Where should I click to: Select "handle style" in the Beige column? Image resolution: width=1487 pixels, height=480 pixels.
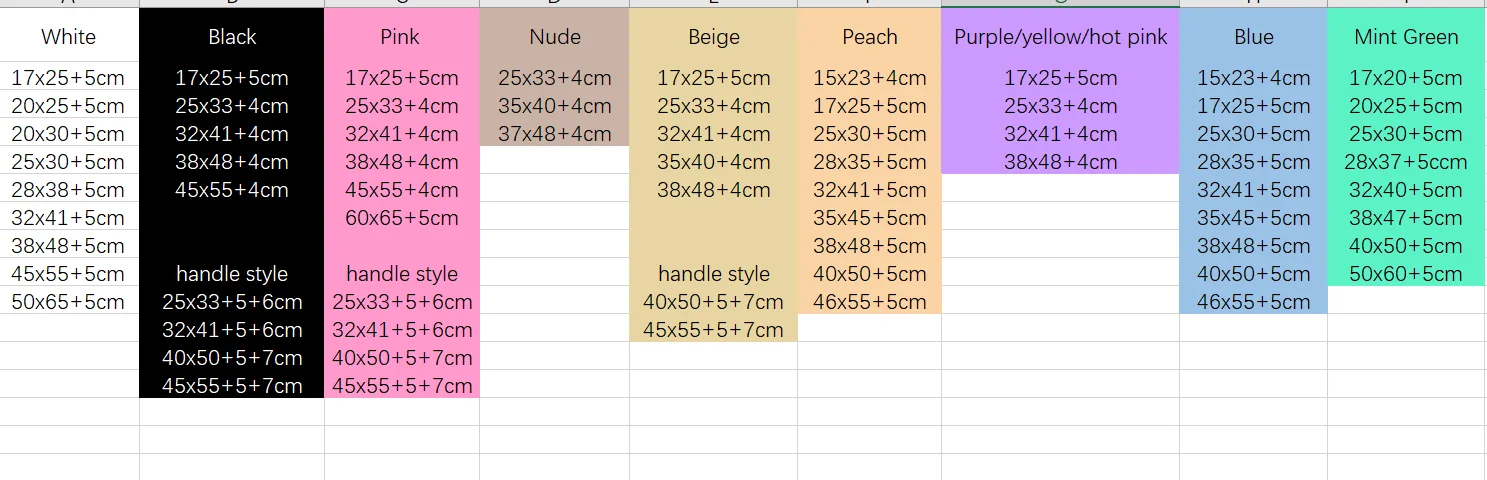click(x=713, y=274)
